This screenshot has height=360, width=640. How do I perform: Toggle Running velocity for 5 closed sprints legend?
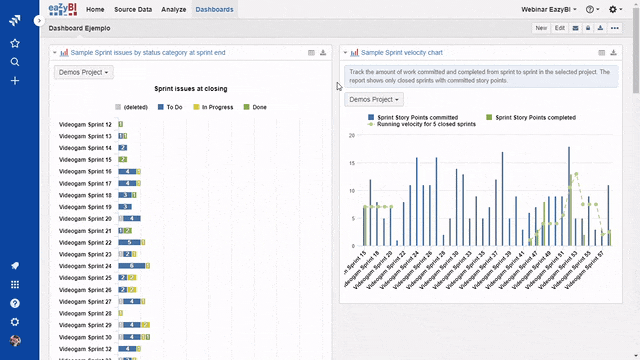pos(422,124)
